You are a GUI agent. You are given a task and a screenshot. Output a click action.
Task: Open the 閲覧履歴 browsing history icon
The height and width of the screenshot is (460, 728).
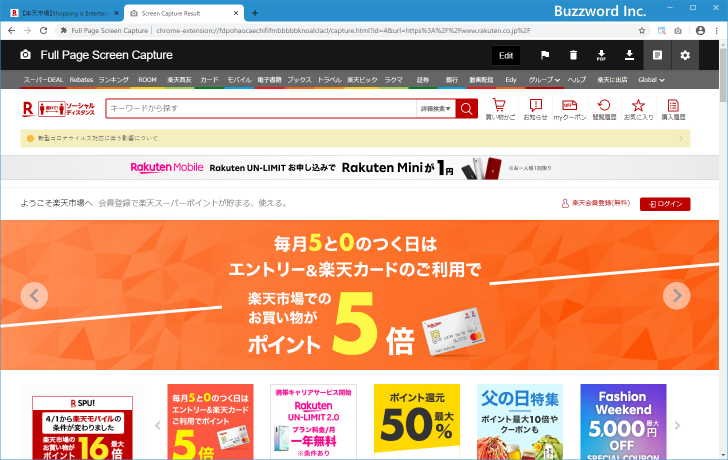604,110
